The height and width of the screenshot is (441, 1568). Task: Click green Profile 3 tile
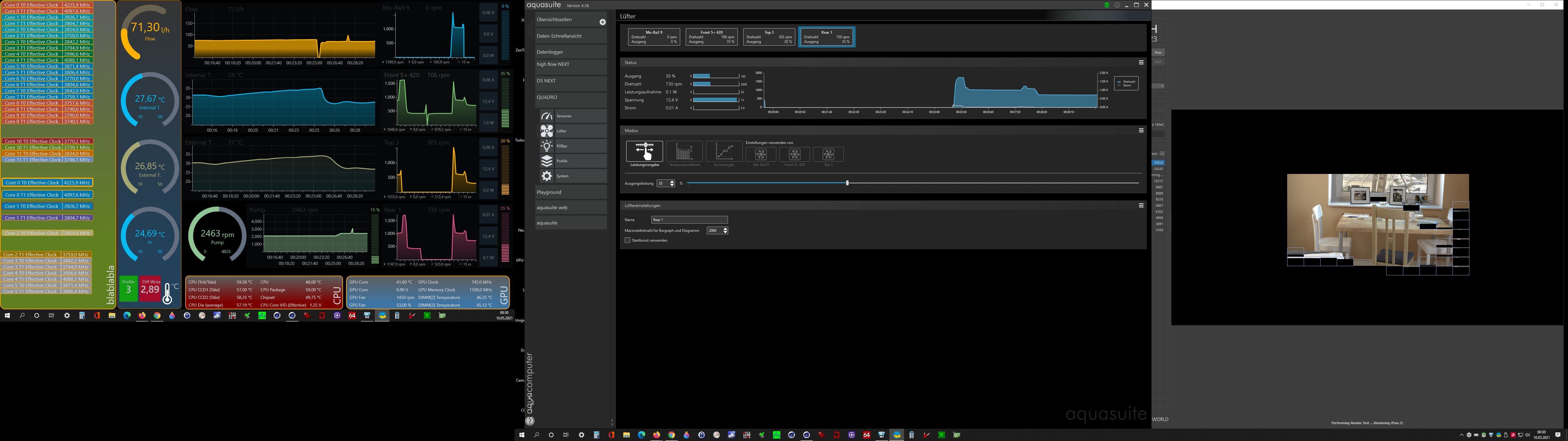pyautogui.click(x=128, y=288)
